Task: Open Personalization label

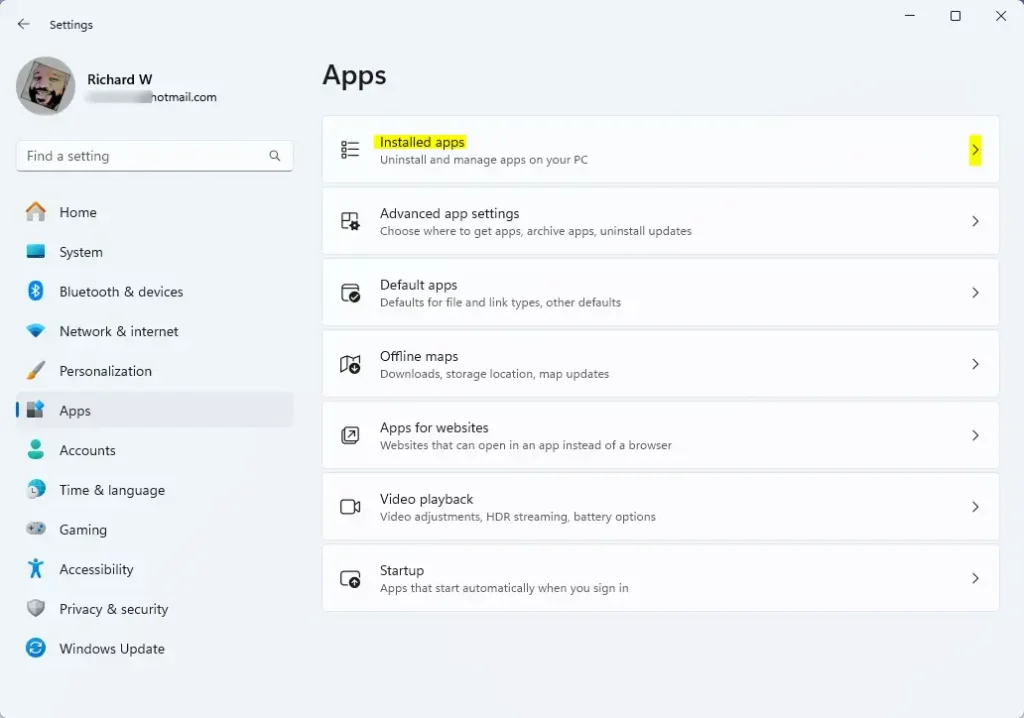Action: coord(105,371)
